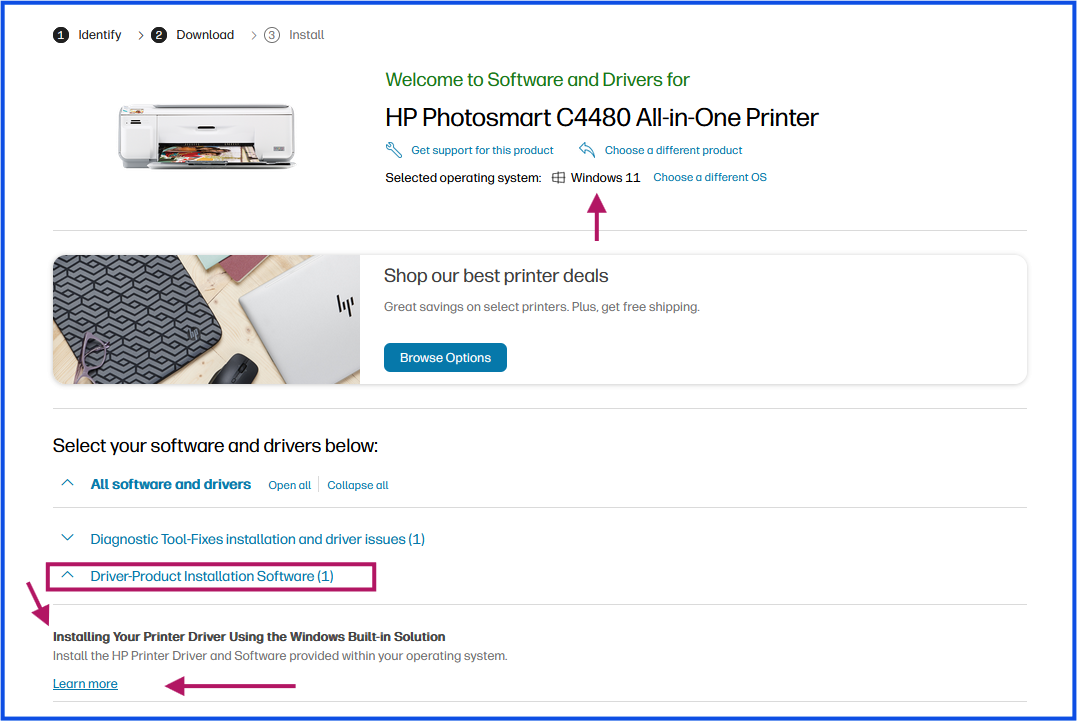
Task: Click the step 3 Install circle icon
Action: (x=272, y=35)
